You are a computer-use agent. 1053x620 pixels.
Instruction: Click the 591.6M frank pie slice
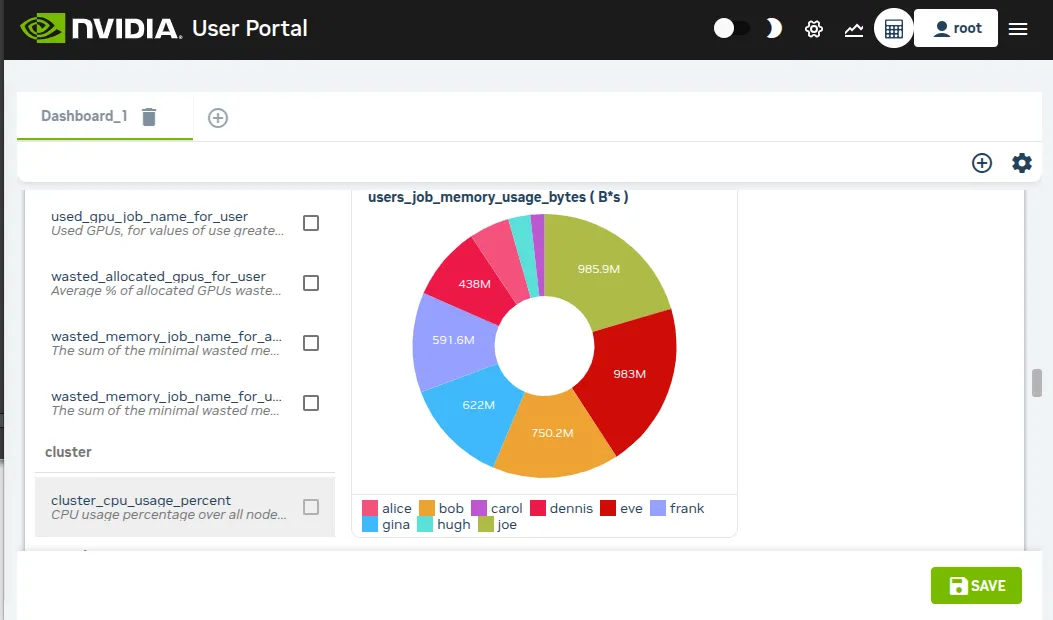click(x=453, y=340)
